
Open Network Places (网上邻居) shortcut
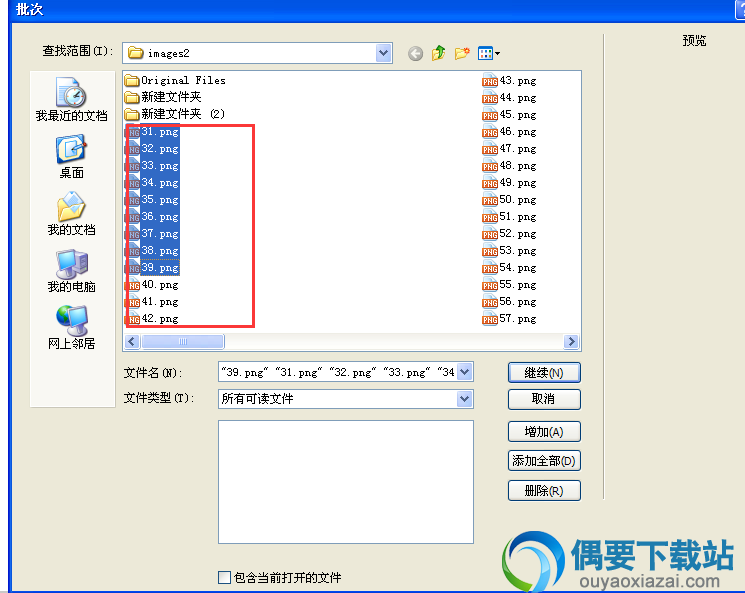point(71,327)
